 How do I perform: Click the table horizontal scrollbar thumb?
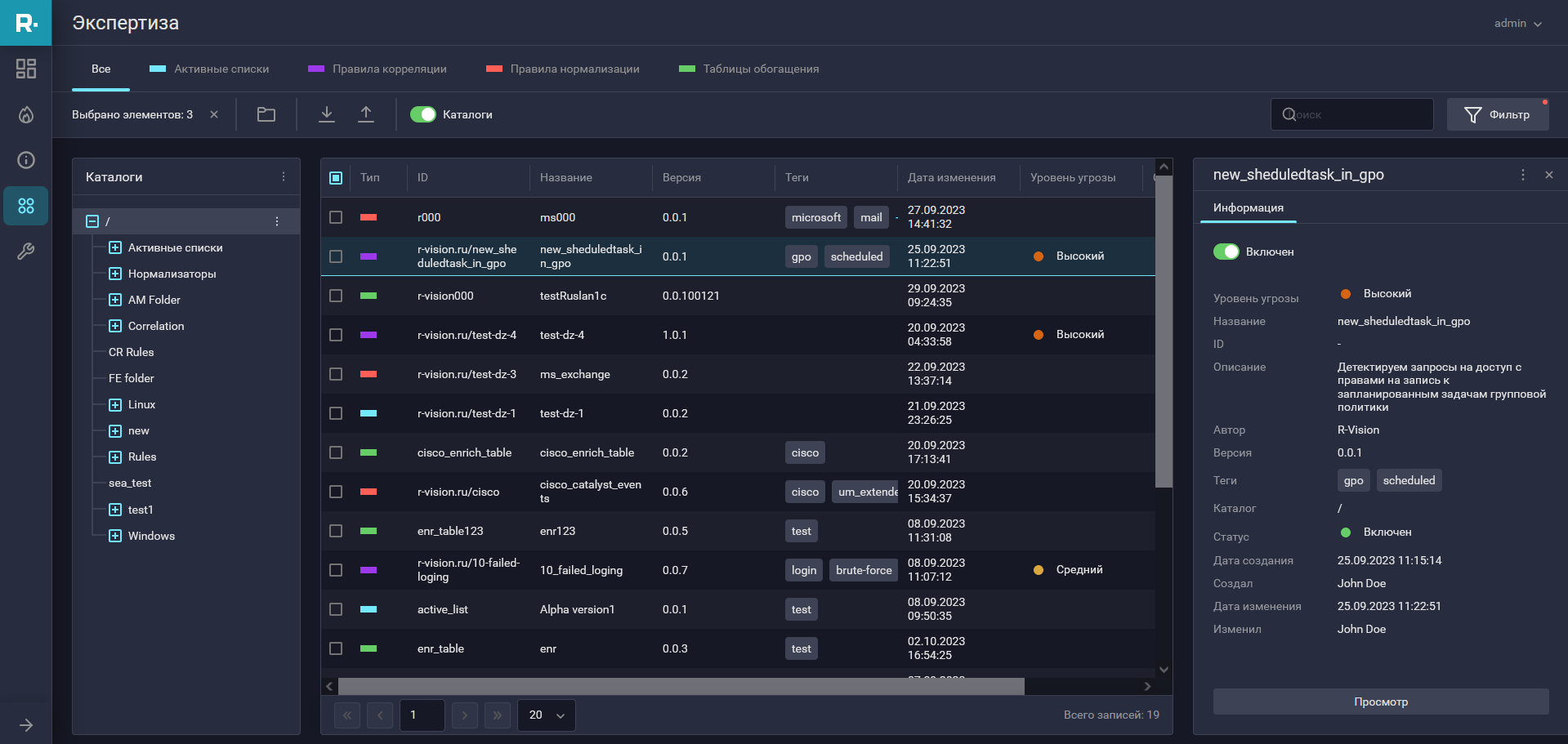point(681,686)
